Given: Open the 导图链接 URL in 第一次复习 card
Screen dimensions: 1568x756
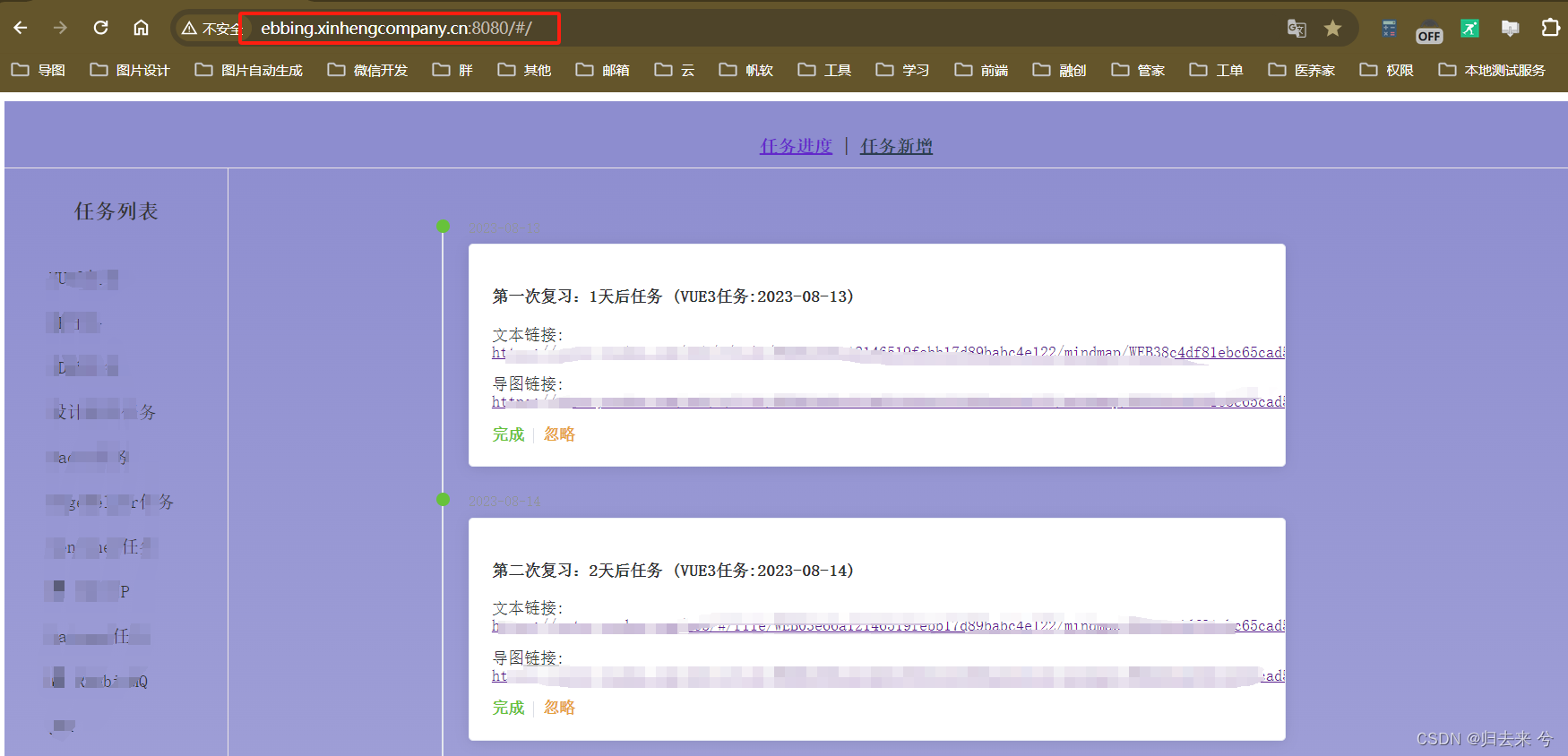Looking at the screenshot, I should (888, 402).
